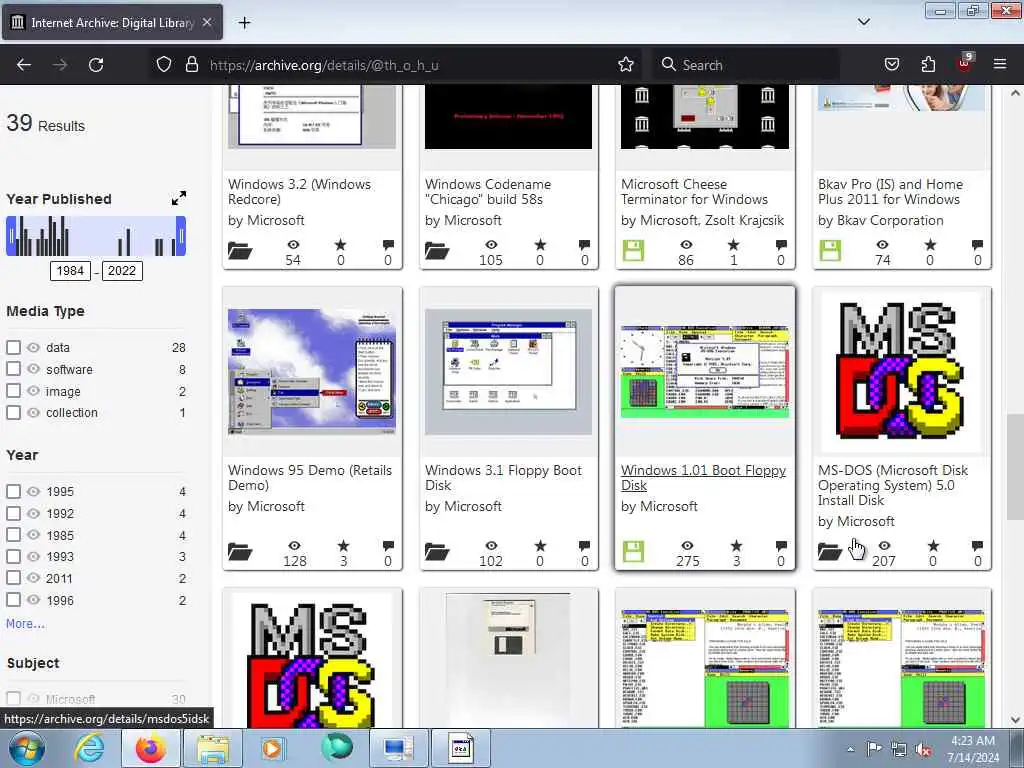Click floppy icon on Windows 1.01 card
1024x768 pixels.
pos(633,552)
